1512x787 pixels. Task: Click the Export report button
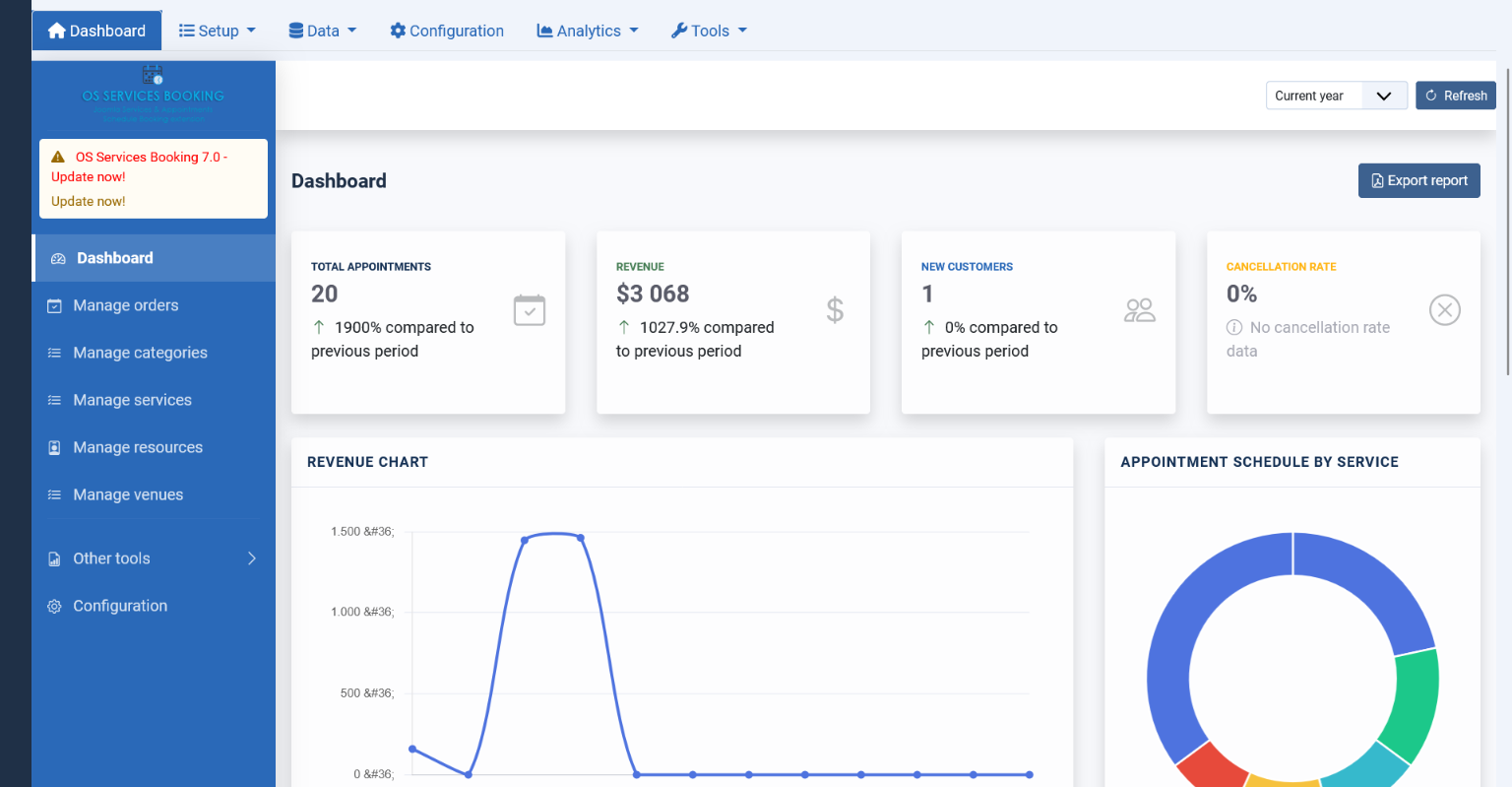pos(1418,180)
